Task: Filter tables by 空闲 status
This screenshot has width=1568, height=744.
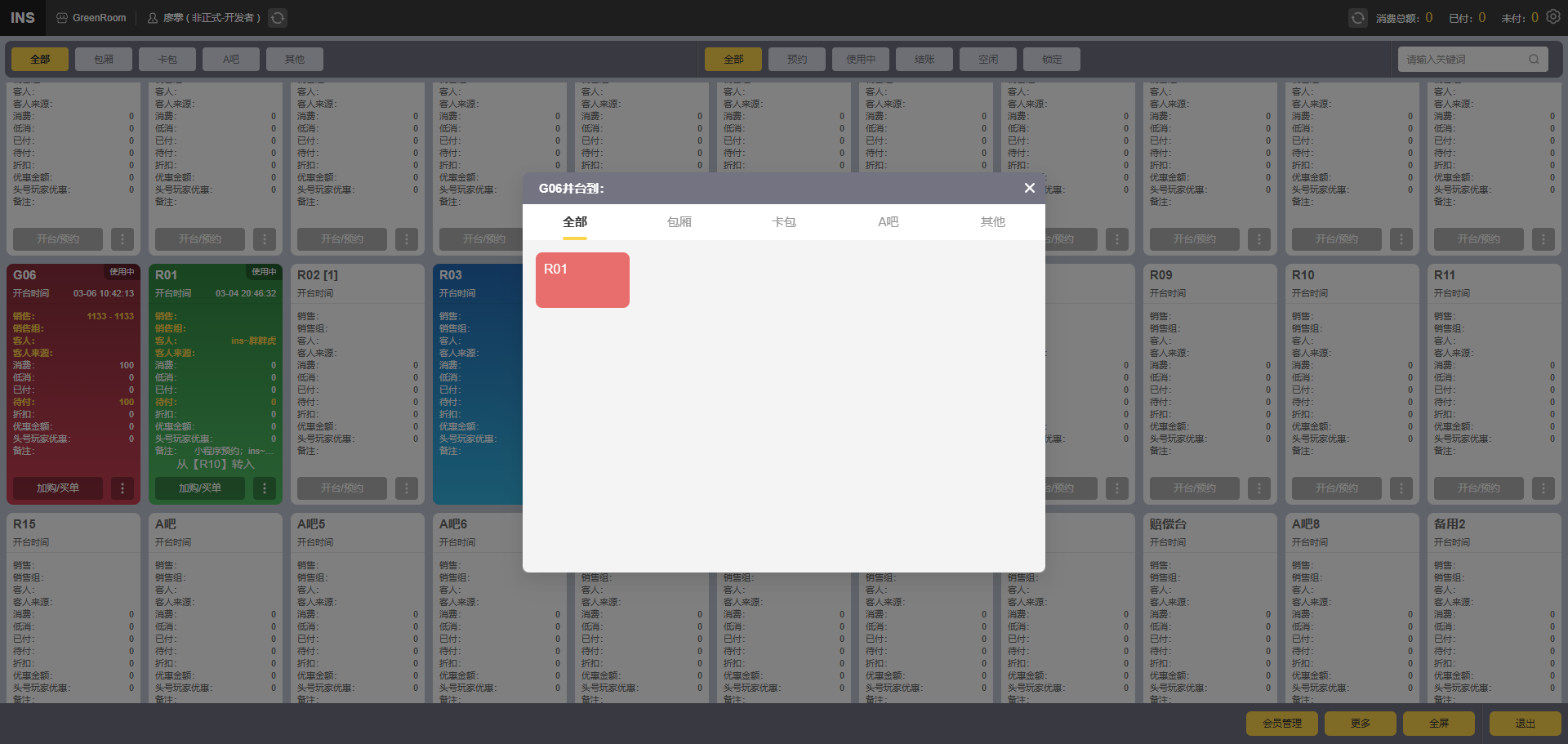Action: coord(988,59)
